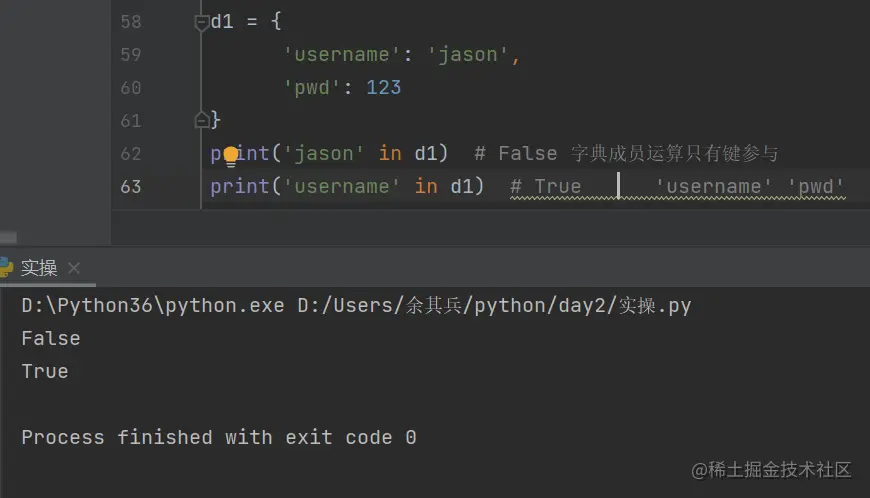The image size is (870, 498).
Task: Click line number 60 in the gutter
Action: click(x=131, y=88)
